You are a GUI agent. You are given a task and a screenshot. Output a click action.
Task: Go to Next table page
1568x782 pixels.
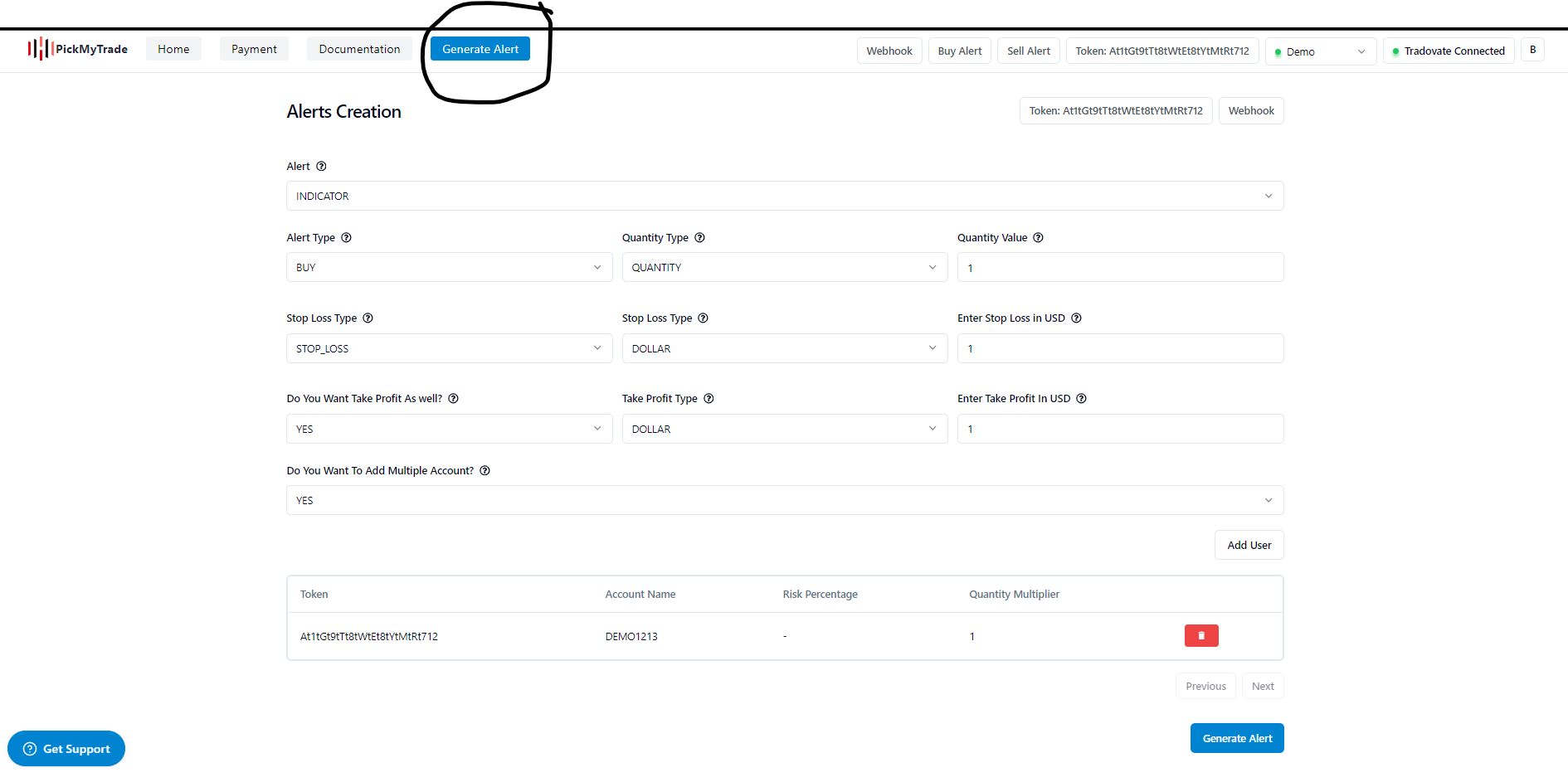pyautogui.click(x=1263, y=686)
